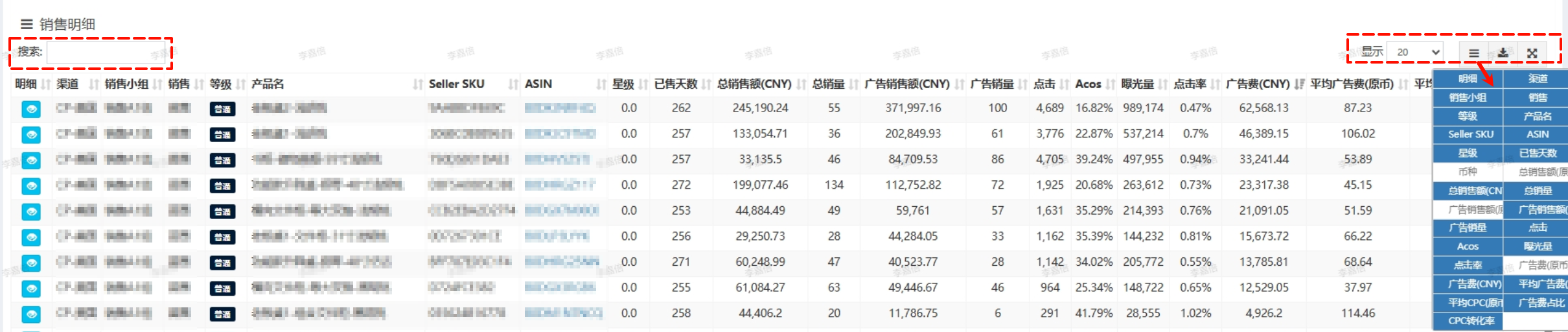Open the ASIN link in the 245,190.24 row

coord(560,108)
